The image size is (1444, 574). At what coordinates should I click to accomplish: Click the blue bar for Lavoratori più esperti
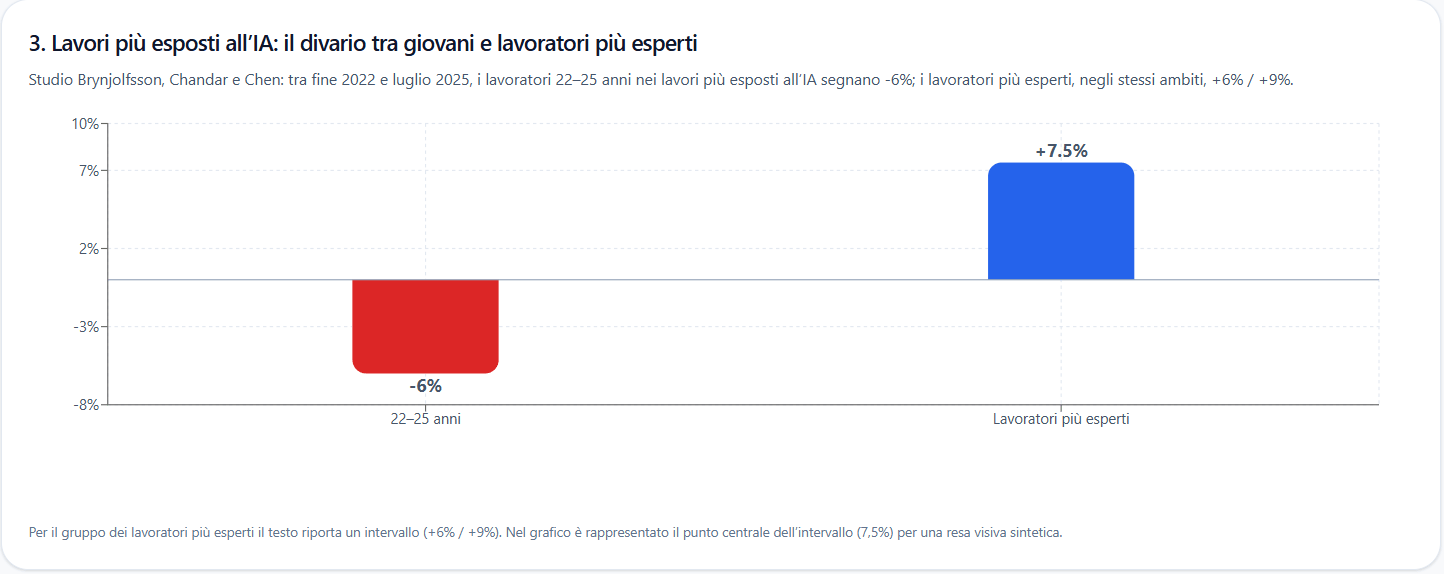click(1061, 221)
